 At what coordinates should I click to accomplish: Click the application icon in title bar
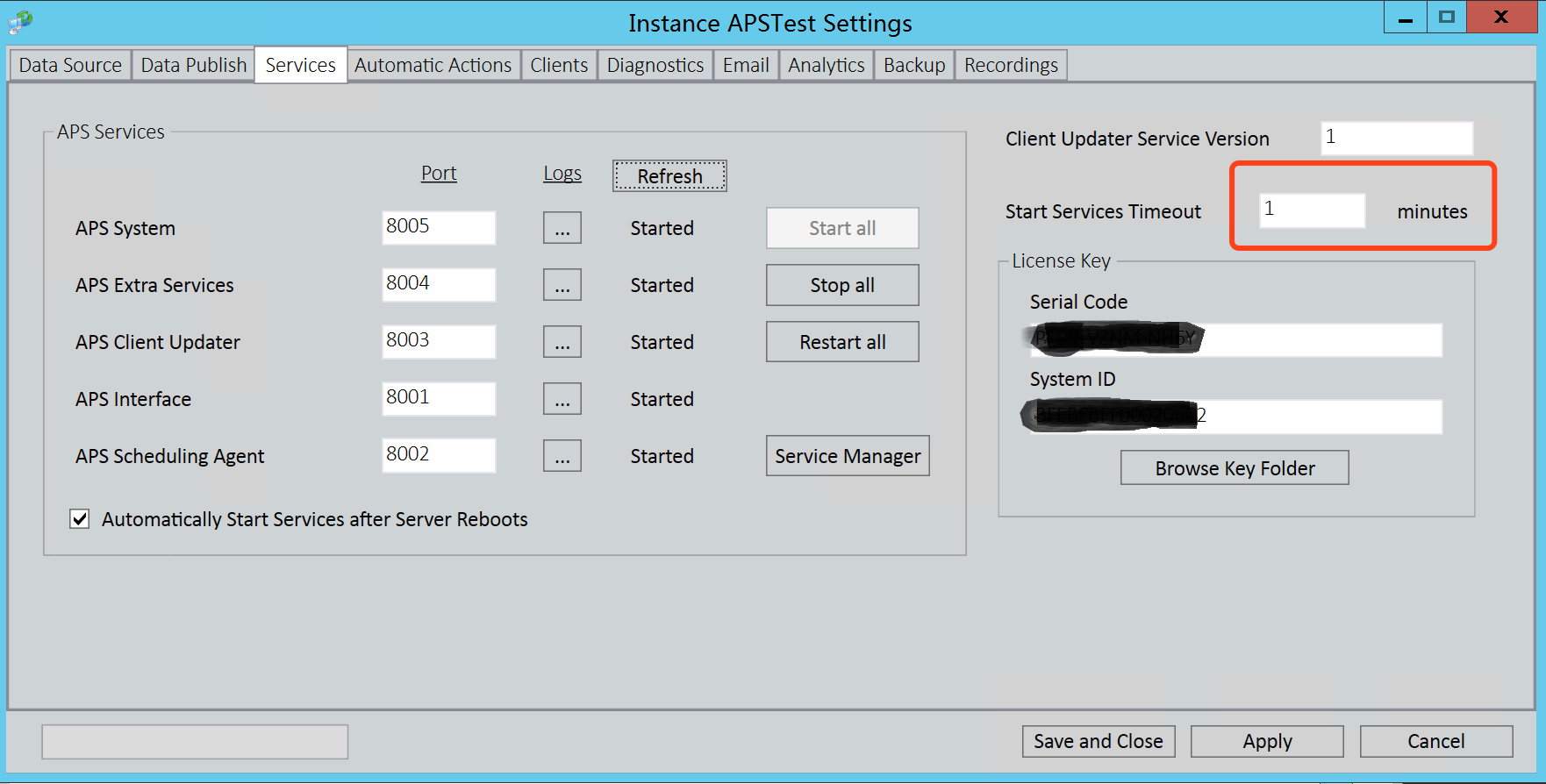tap(20, 22)
